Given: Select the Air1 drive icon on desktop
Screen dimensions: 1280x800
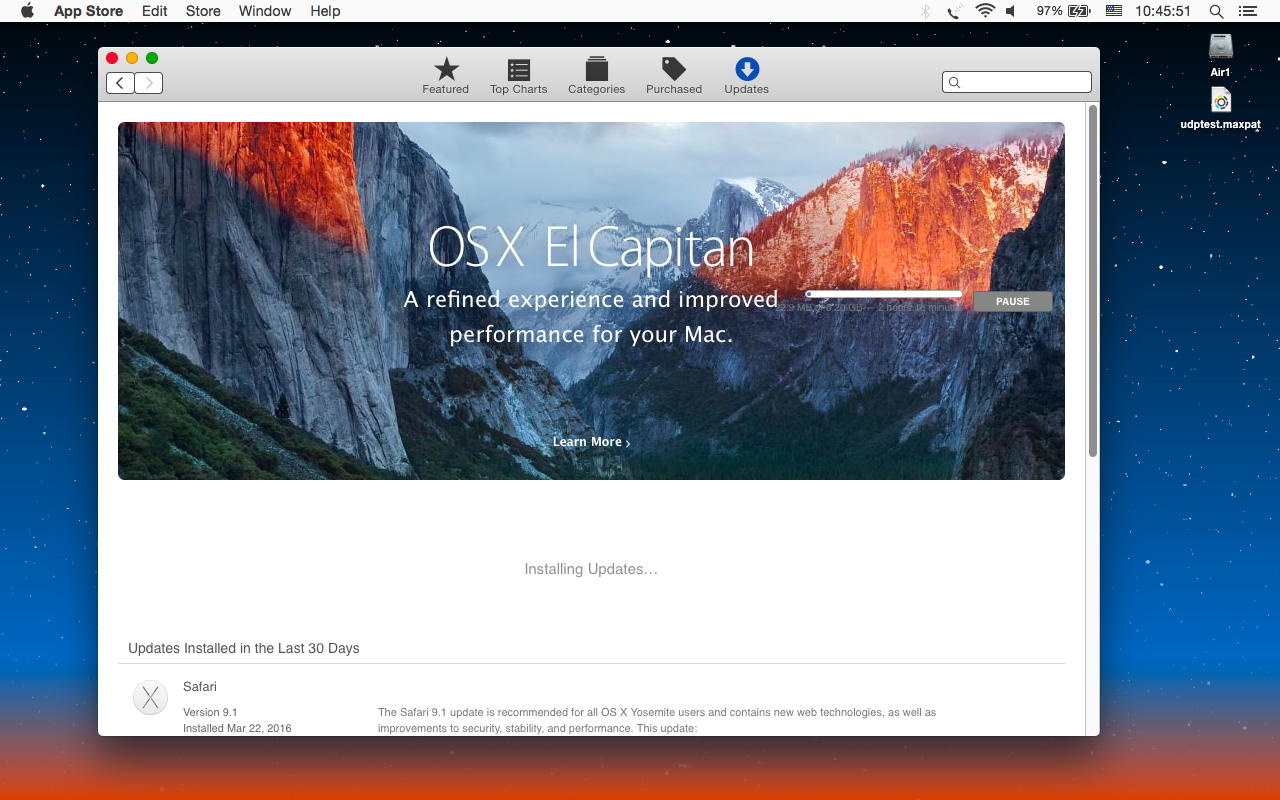Looking at the screenshot, I should 1220,46.
